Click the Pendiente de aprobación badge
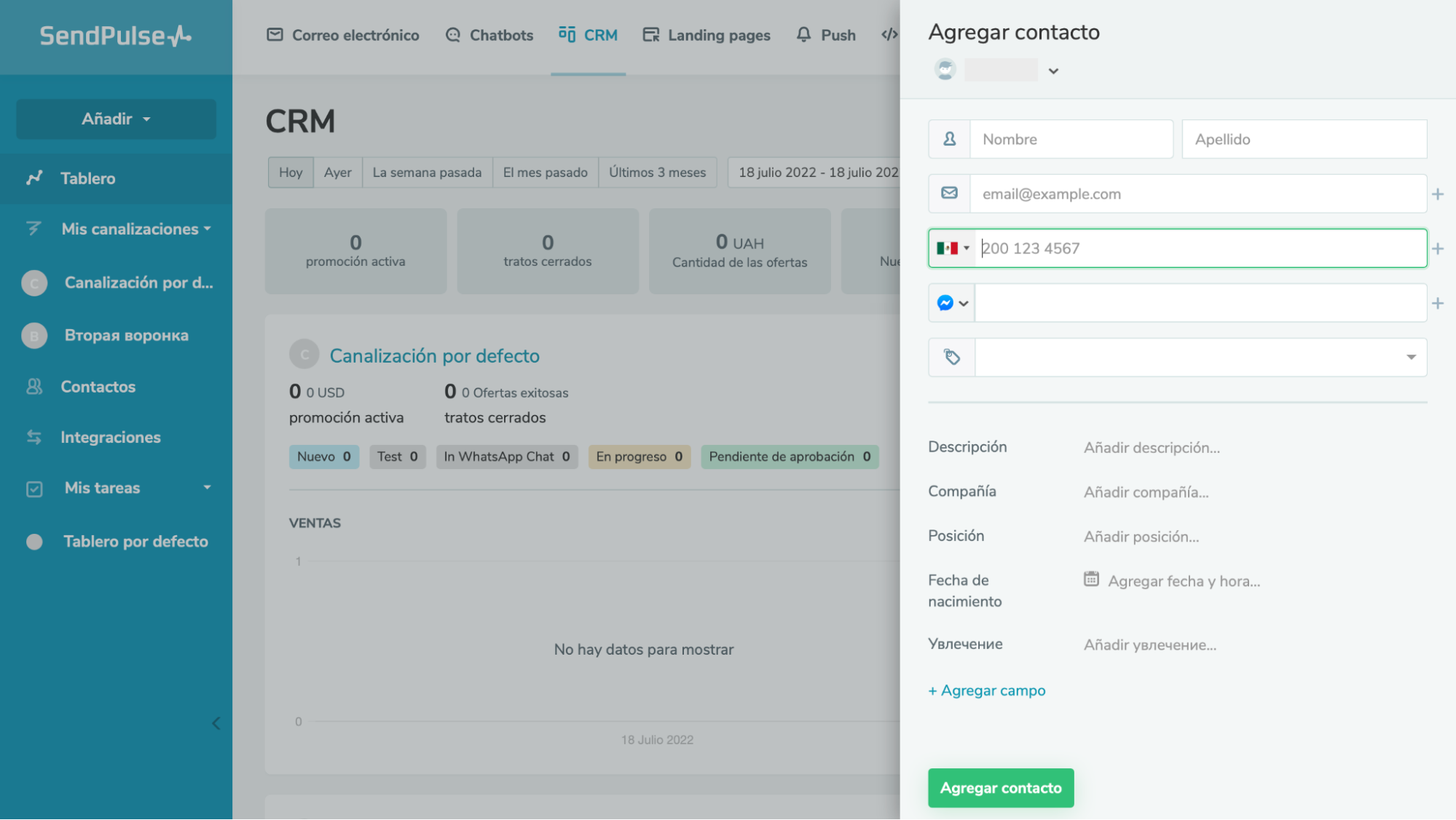Screen dimensions: 1456x820 (x=790, y=457)
